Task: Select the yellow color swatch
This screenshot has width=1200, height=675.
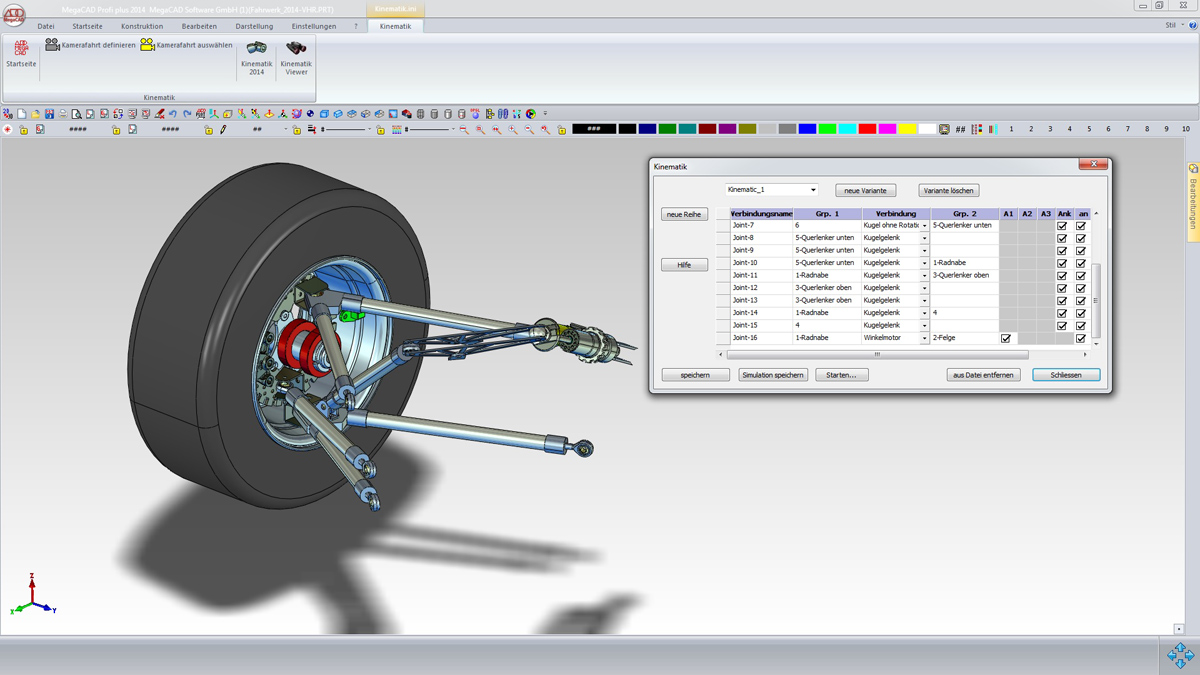Action: click(x=907, y=129)
